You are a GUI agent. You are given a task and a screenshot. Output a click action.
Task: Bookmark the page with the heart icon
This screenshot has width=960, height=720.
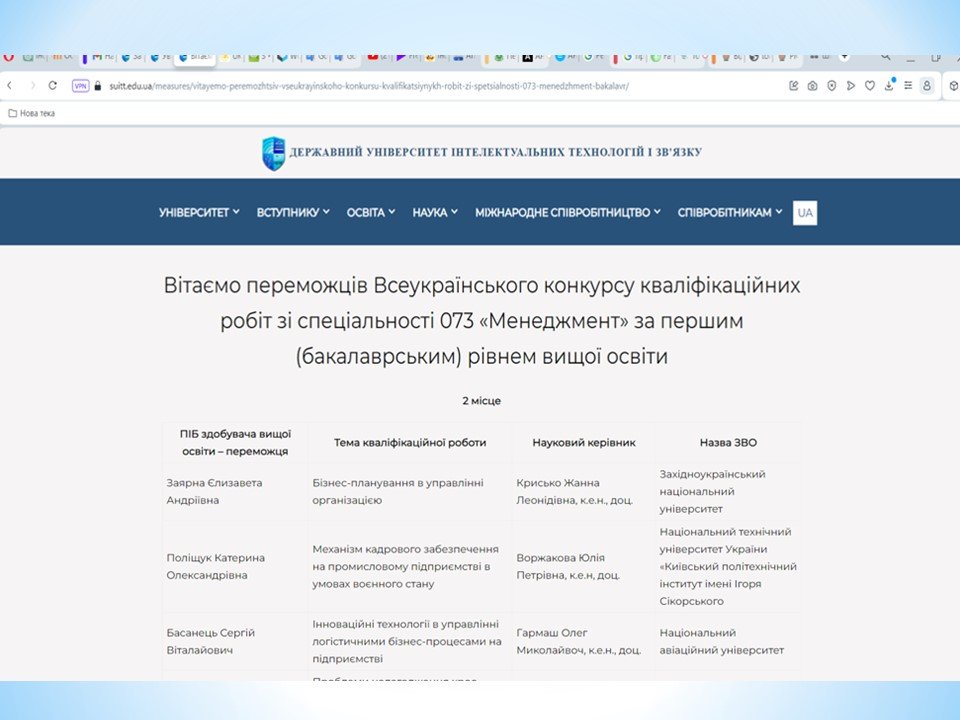[x=869, y=86]
